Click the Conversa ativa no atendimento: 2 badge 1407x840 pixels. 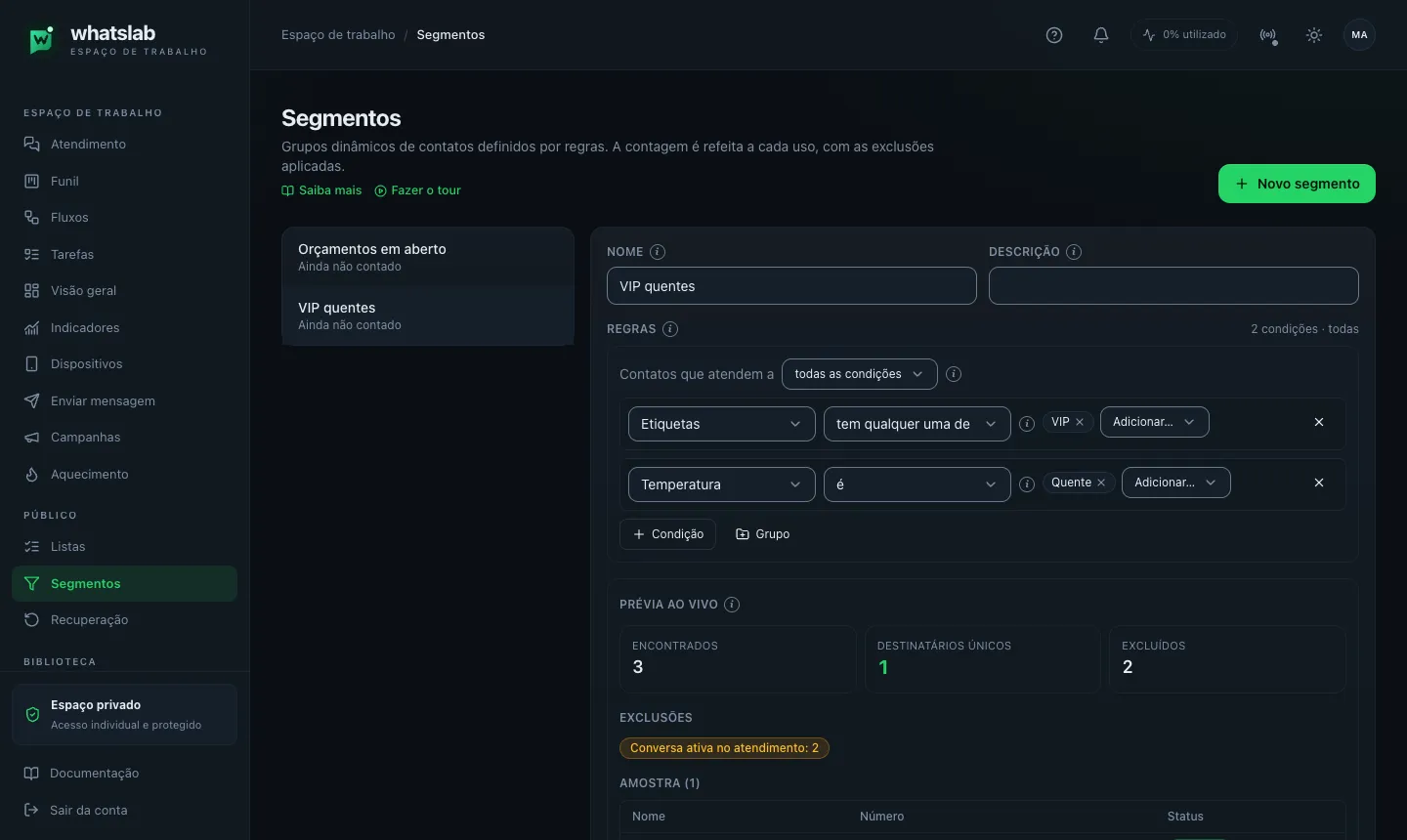(725, 748)
